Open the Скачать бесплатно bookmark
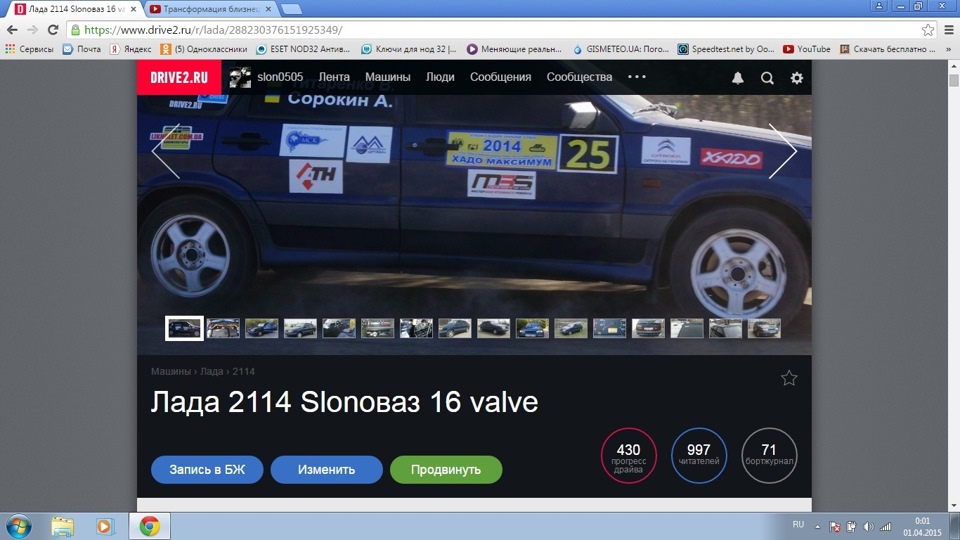Viewport: 960px width, 540px height. pyautogui.click(x=888, y=49)
